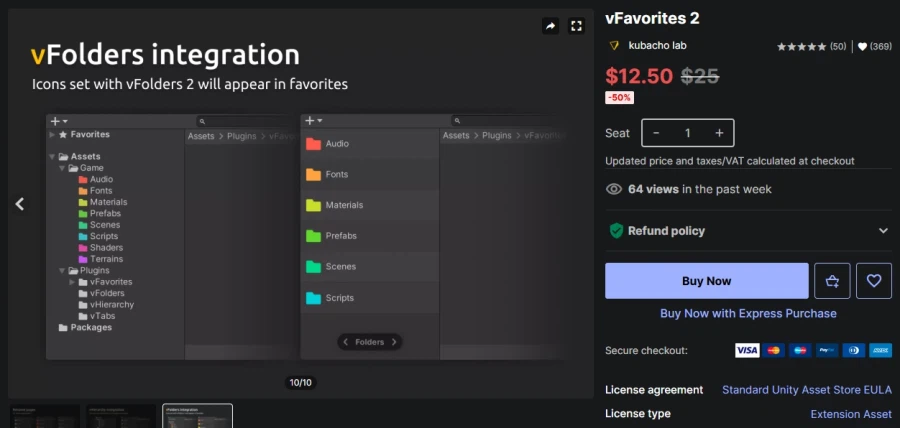Click the green Prefabs folder icon in favorites
Viewport: 900px width, 428px height.
(x=313, y=236)
